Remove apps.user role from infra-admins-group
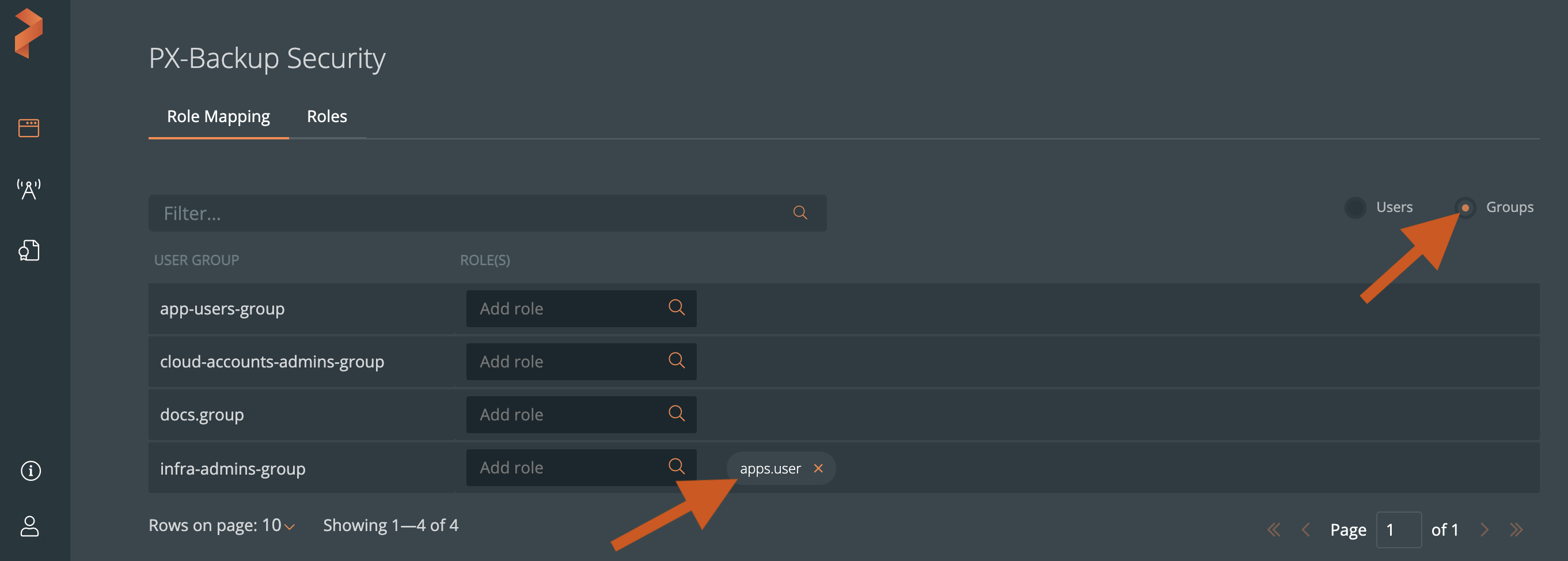Viewport: 1568px width, 561px height. [x=818, y=468]
